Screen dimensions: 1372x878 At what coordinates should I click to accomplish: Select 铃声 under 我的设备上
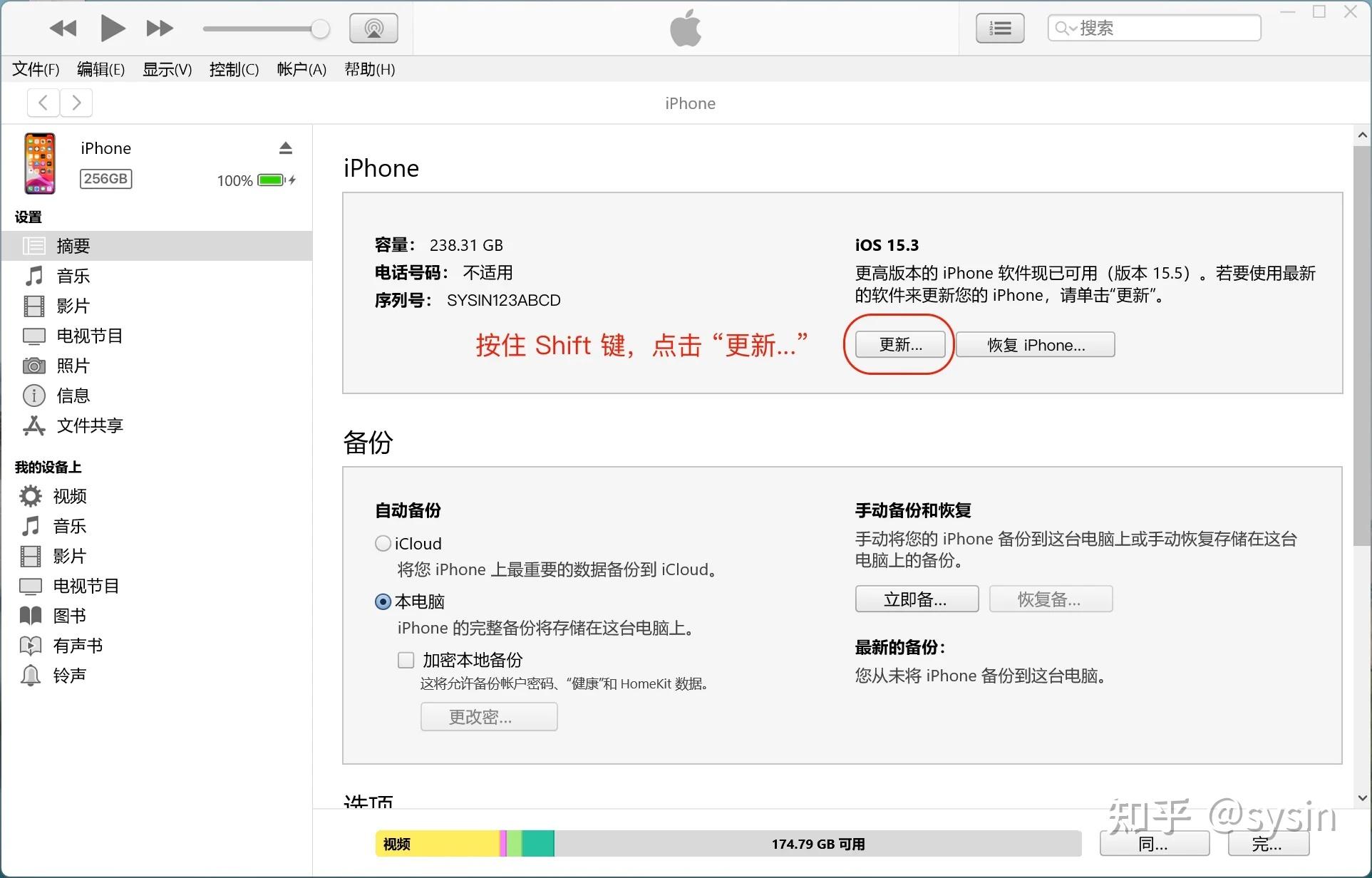(71, 675)
